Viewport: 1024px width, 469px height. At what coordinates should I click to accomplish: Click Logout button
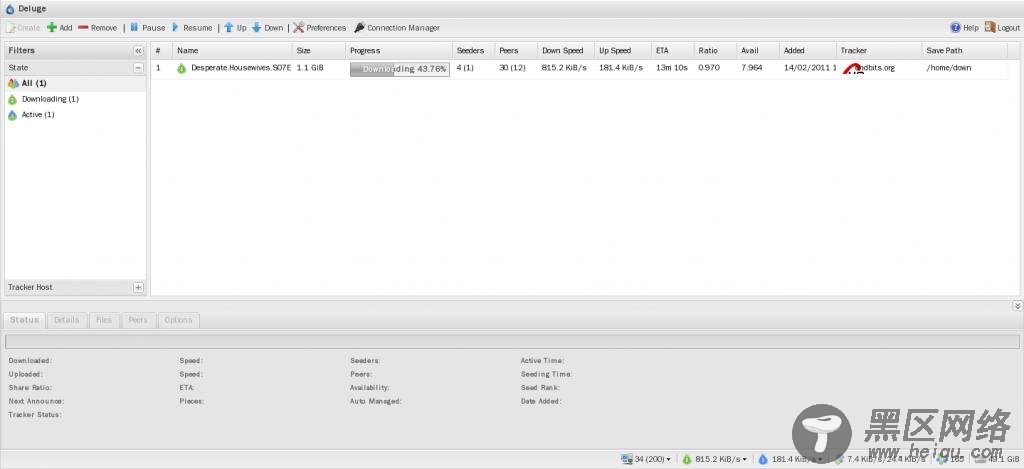click(1002, 27)
